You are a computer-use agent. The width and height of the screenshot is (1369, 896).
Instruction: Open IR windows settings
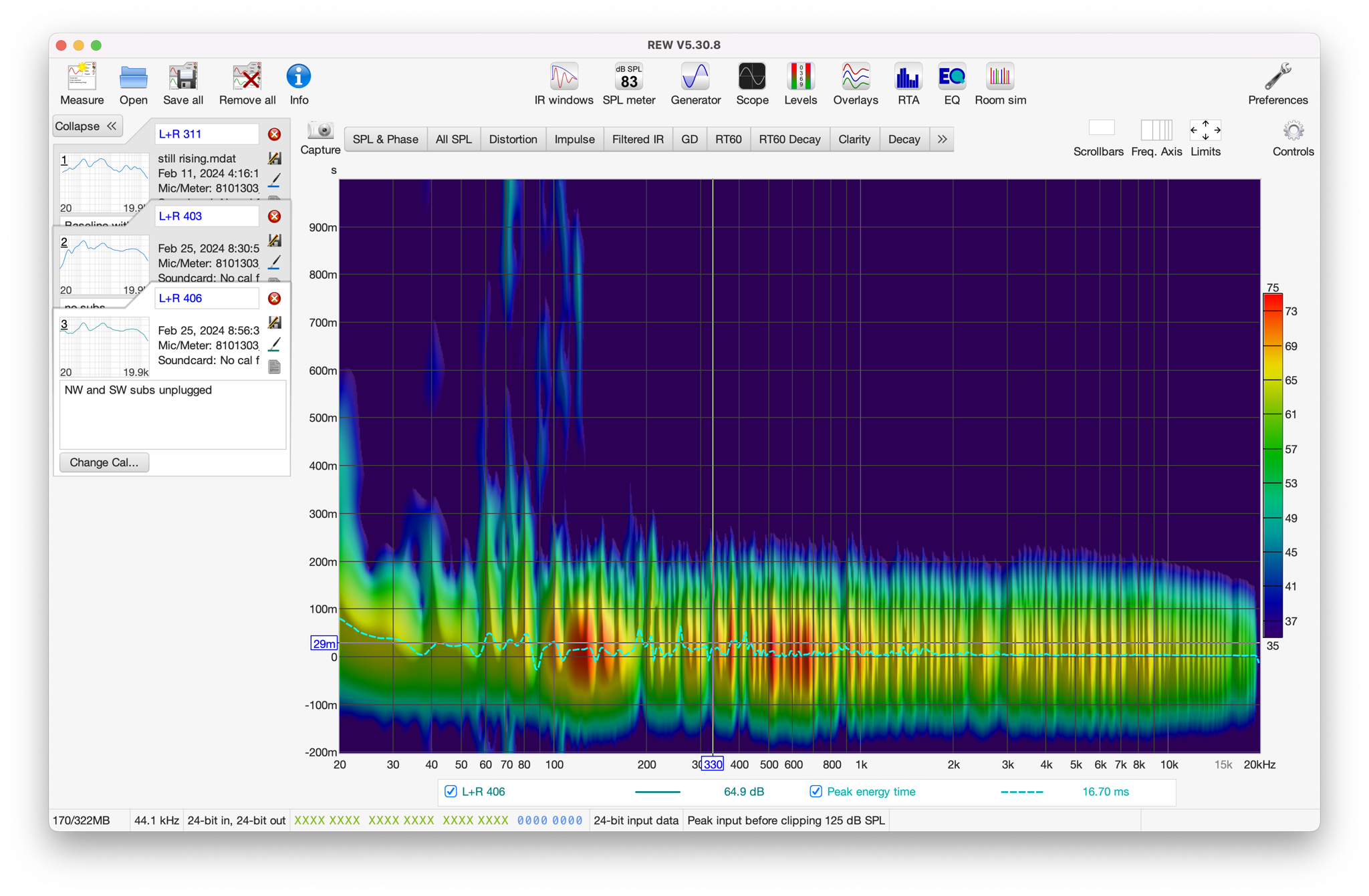click(564, 84)
